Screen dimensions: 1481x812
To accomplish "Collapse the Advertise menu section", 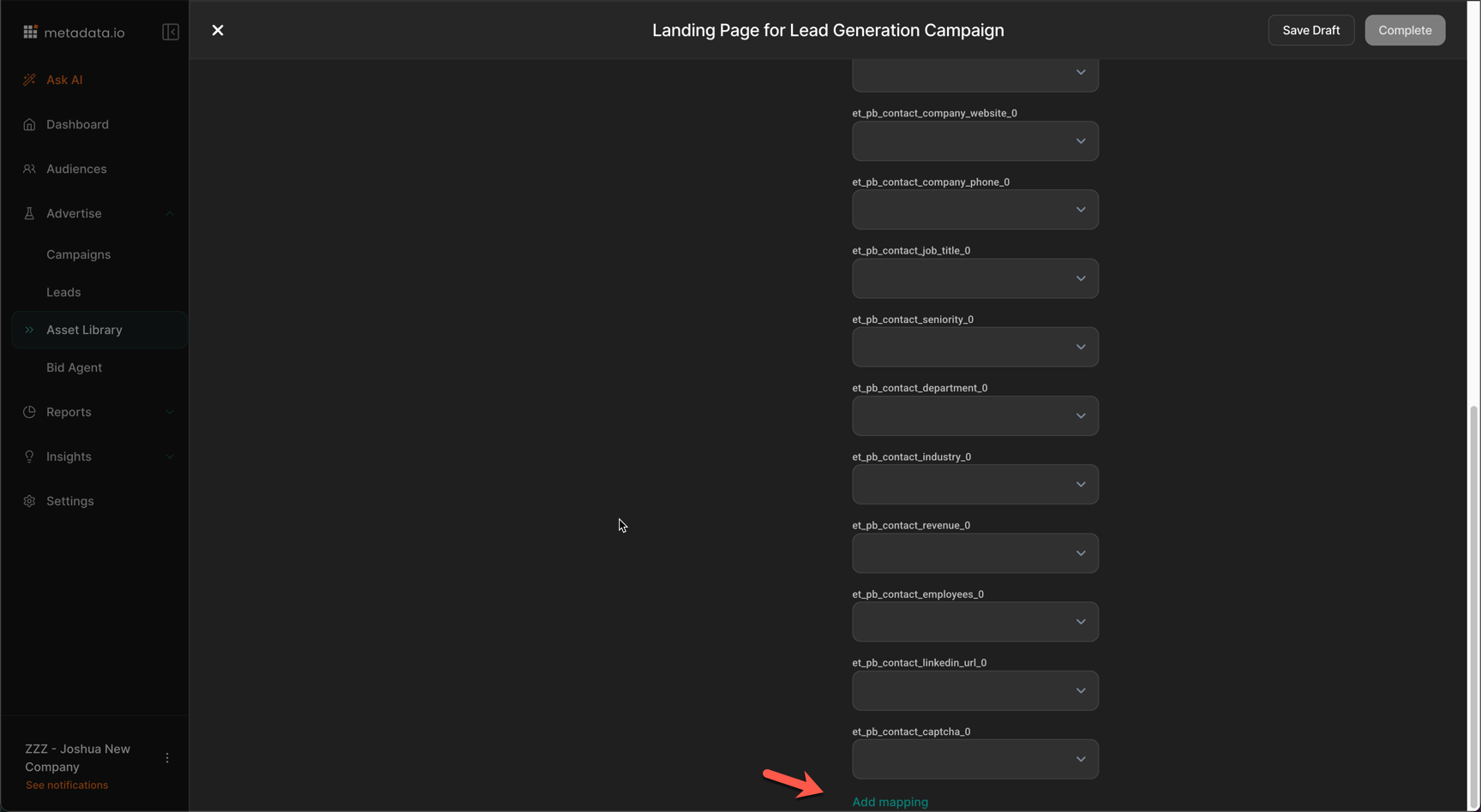I will (170, 213).
